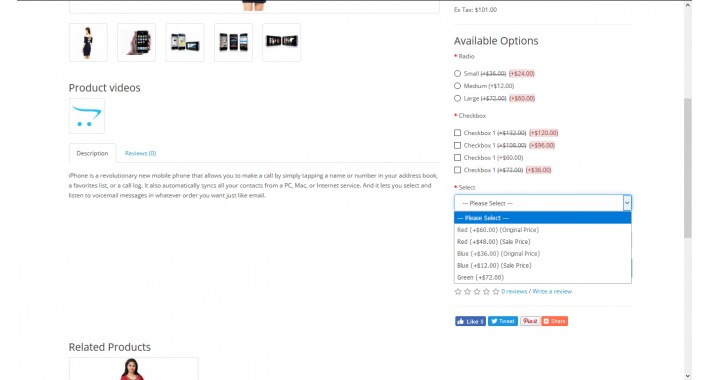Choose Red (+$60.00) Original Price option

coord(542,230)
